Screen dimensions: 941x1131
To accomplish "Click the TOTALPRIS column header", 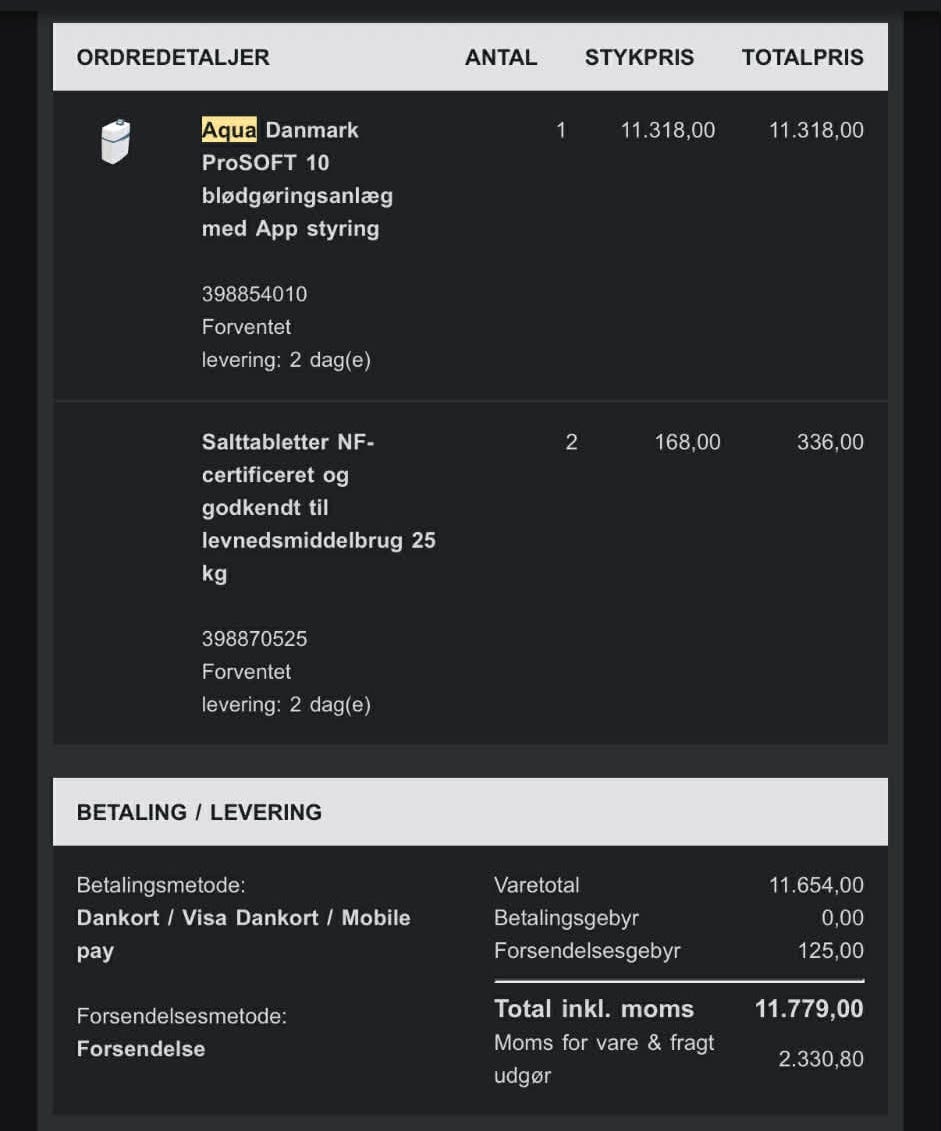I will 802,57.
